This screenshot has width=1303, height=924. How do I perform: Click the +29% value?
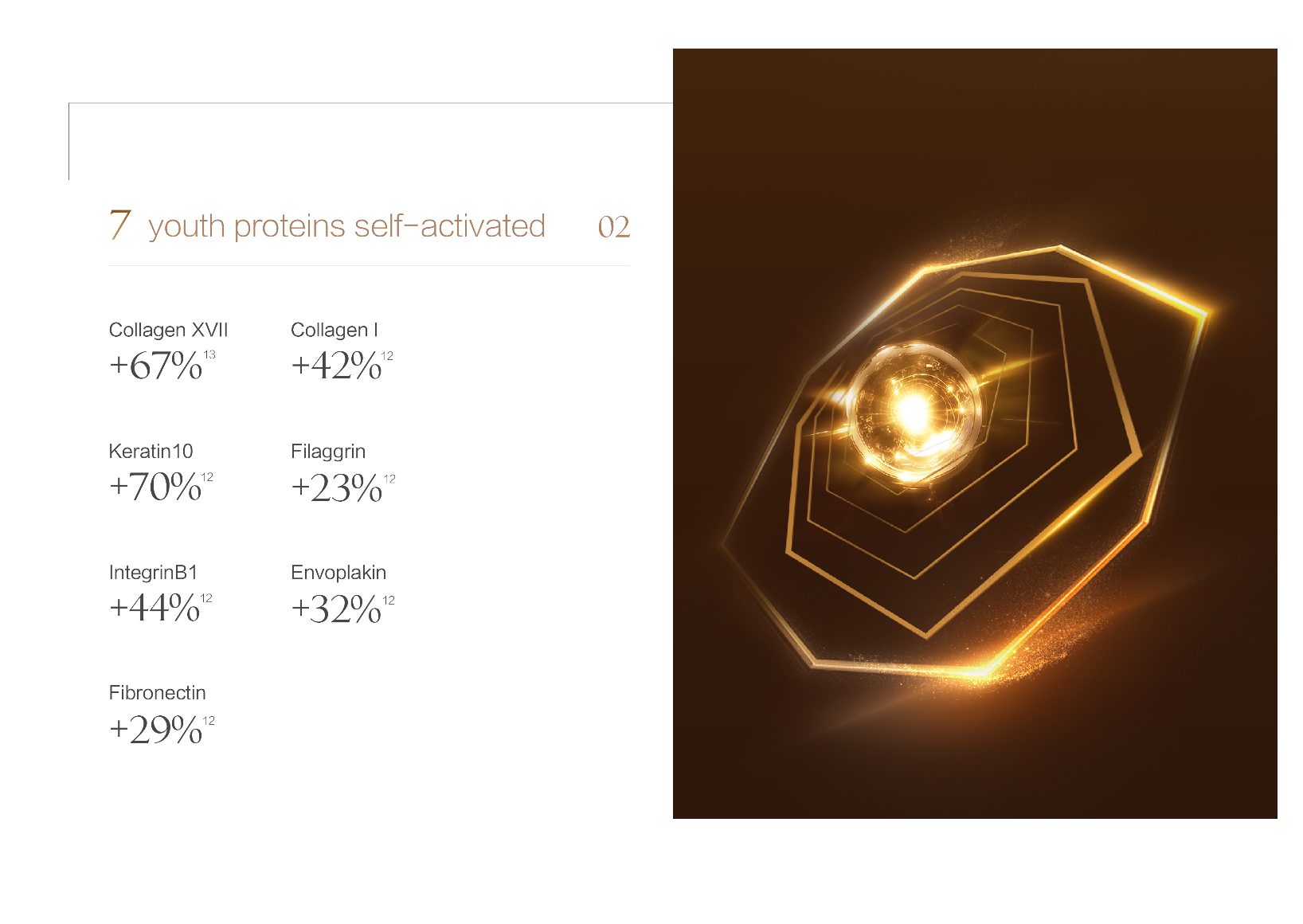(x=156, y=730)
